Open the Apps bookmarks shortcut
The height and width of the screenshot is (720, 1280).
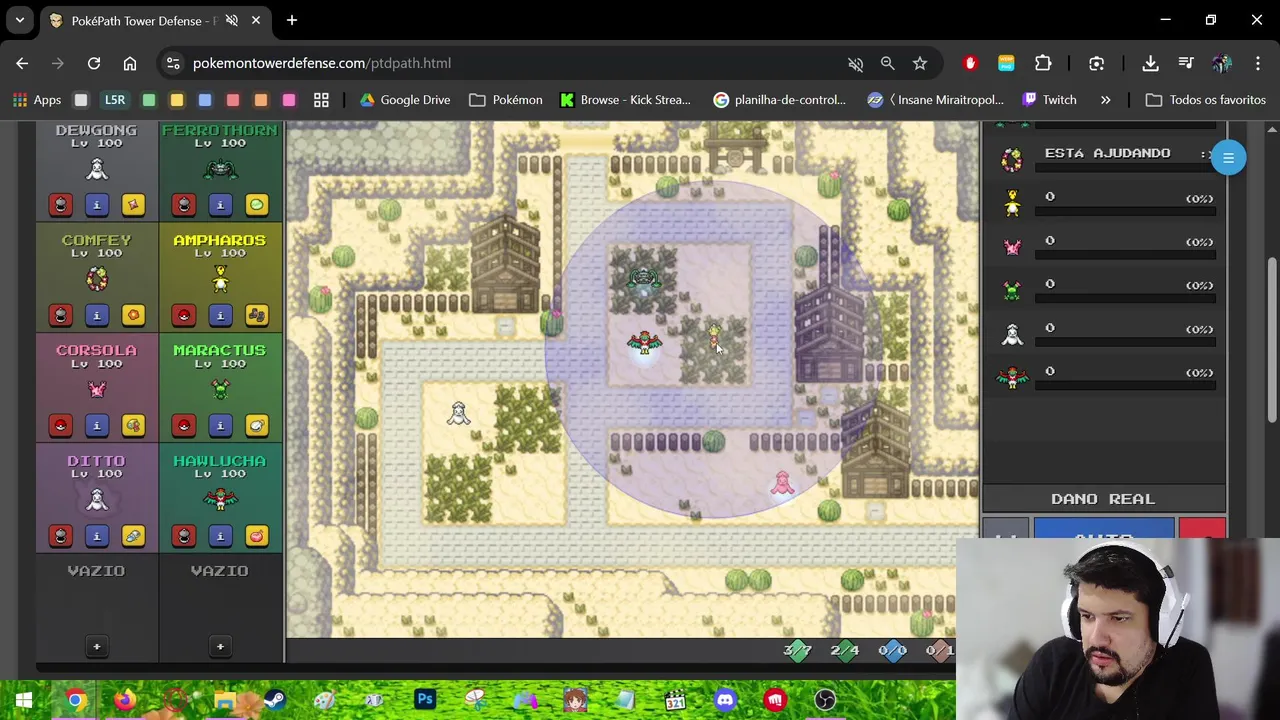pyautogui.click(x=37, y=100)
